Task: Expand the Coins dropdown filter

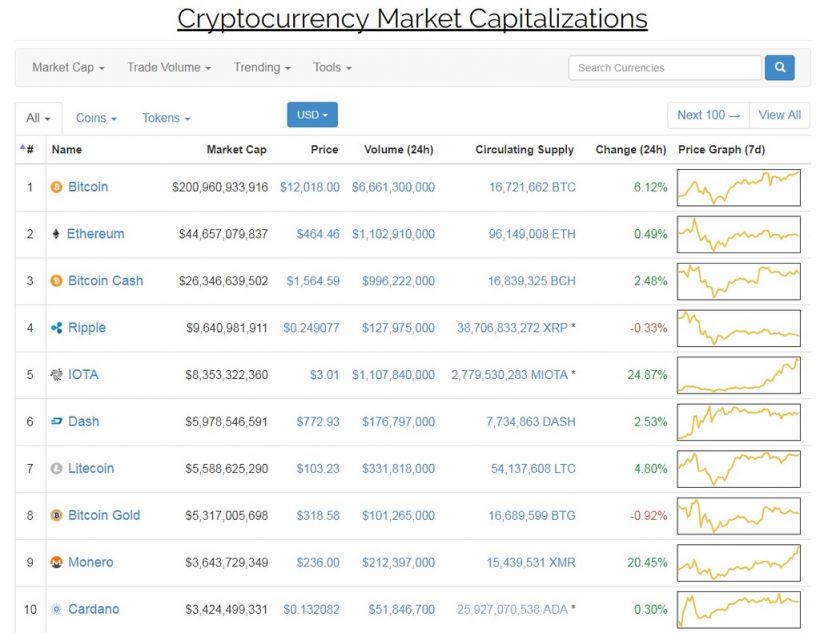Action: [x=95, y=118]
